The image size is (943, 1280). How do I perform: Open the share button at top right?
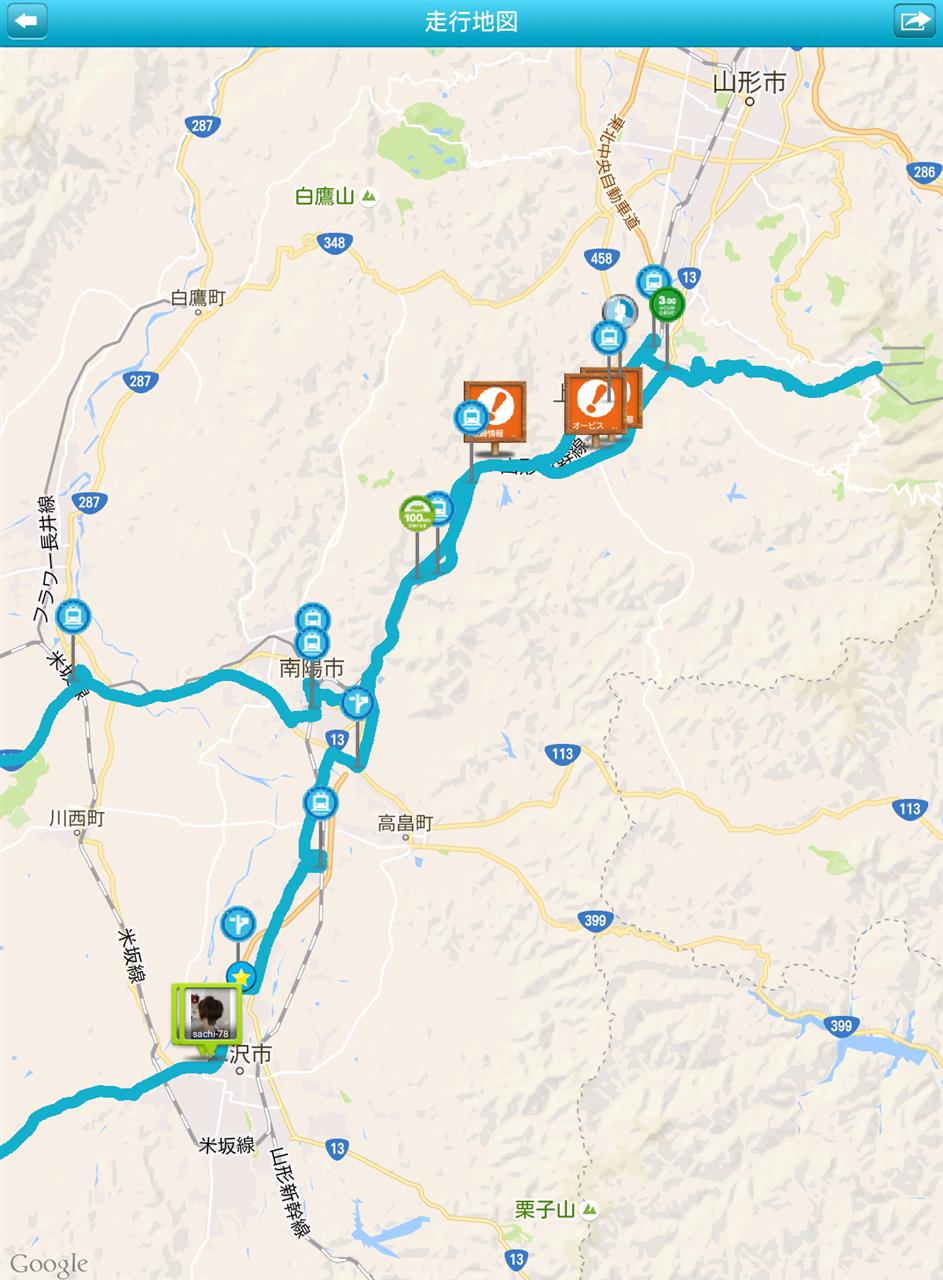914,21
